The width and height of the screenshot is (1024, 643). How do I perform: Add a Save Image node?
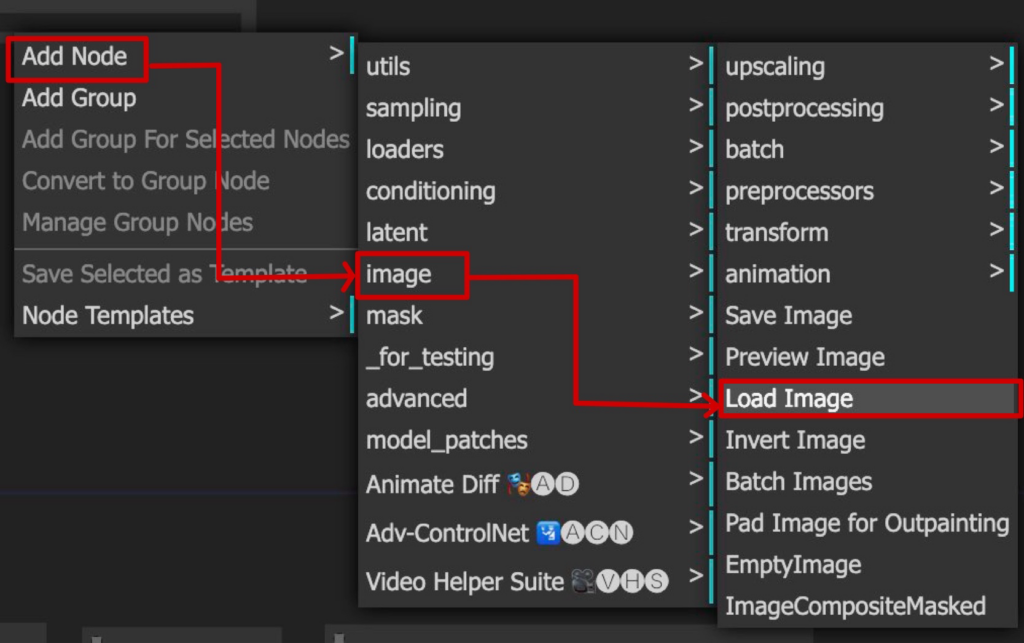789,316
